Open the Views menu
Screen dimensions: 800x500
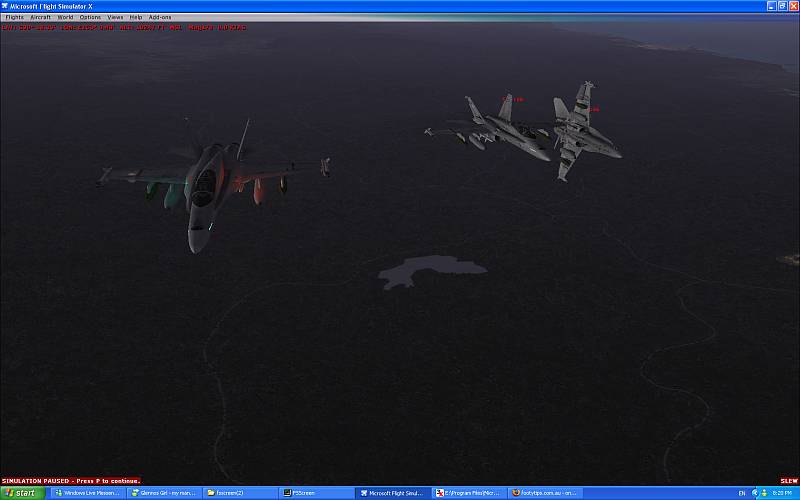[115, 17]
